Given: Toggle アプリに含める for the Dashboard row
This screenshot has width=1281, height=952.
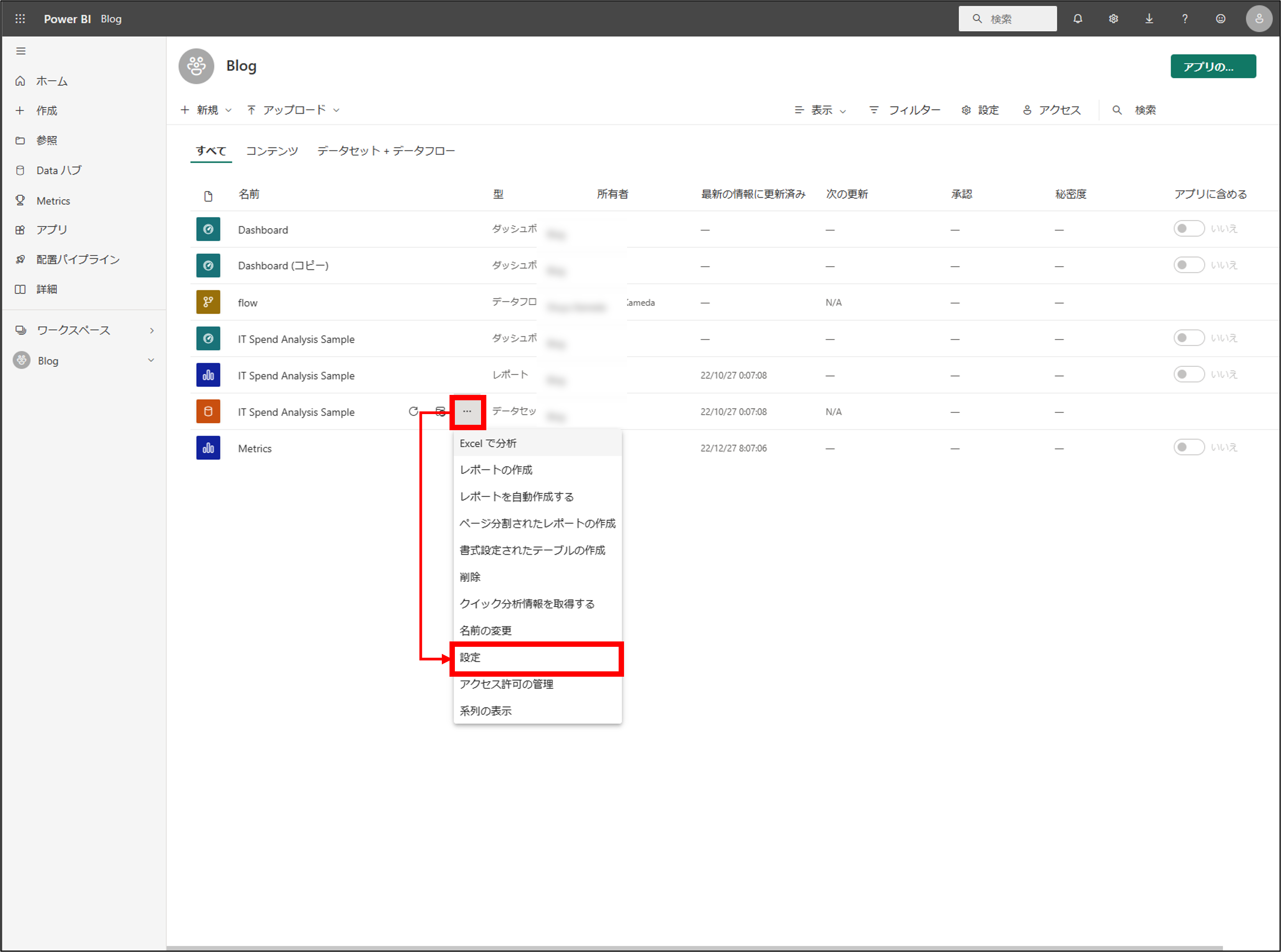Looking at the screenshot, I should [x=1188, y=228].
